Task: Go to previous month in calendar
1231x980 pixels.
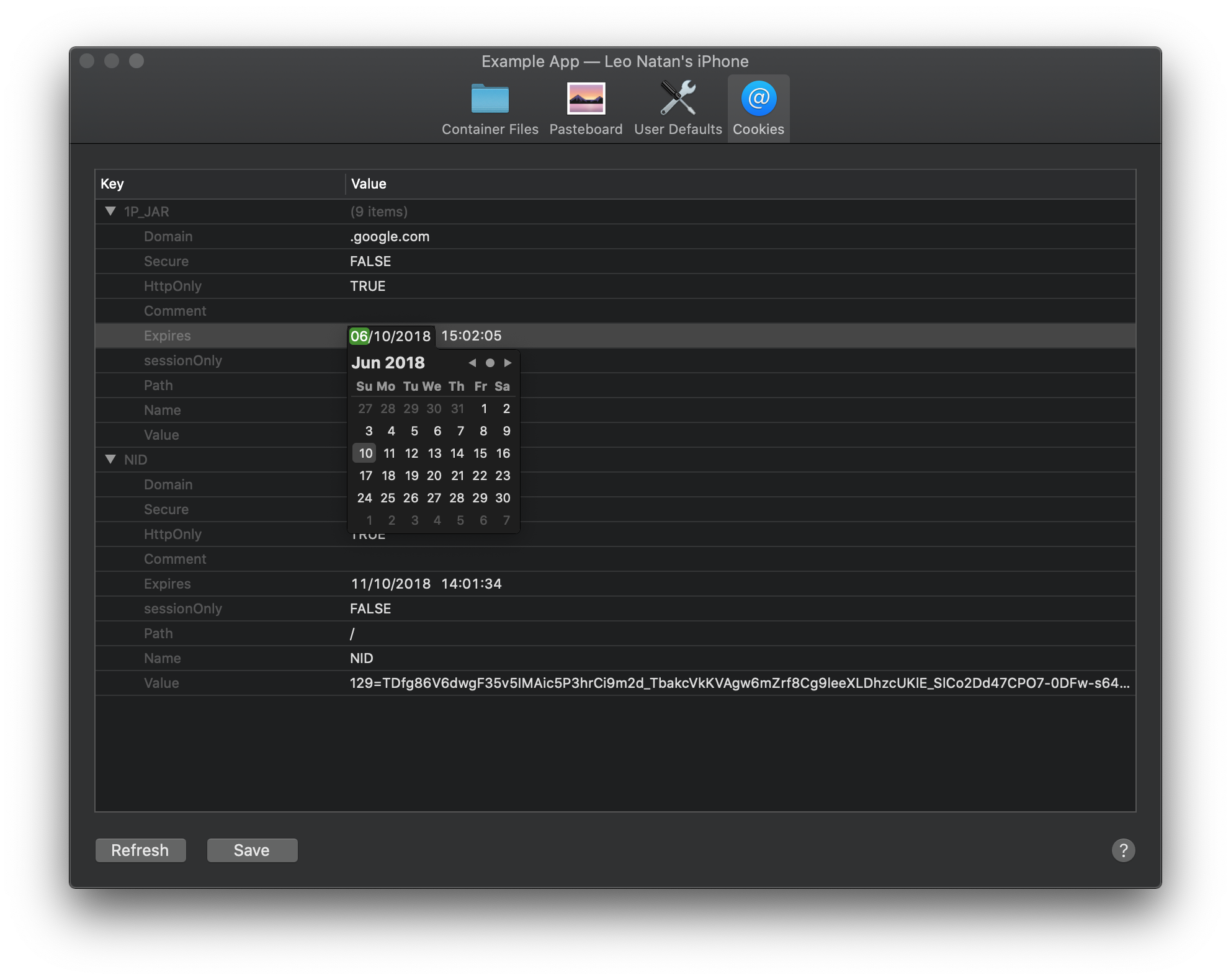Action: pyautogui.click(x=472, y=363)
